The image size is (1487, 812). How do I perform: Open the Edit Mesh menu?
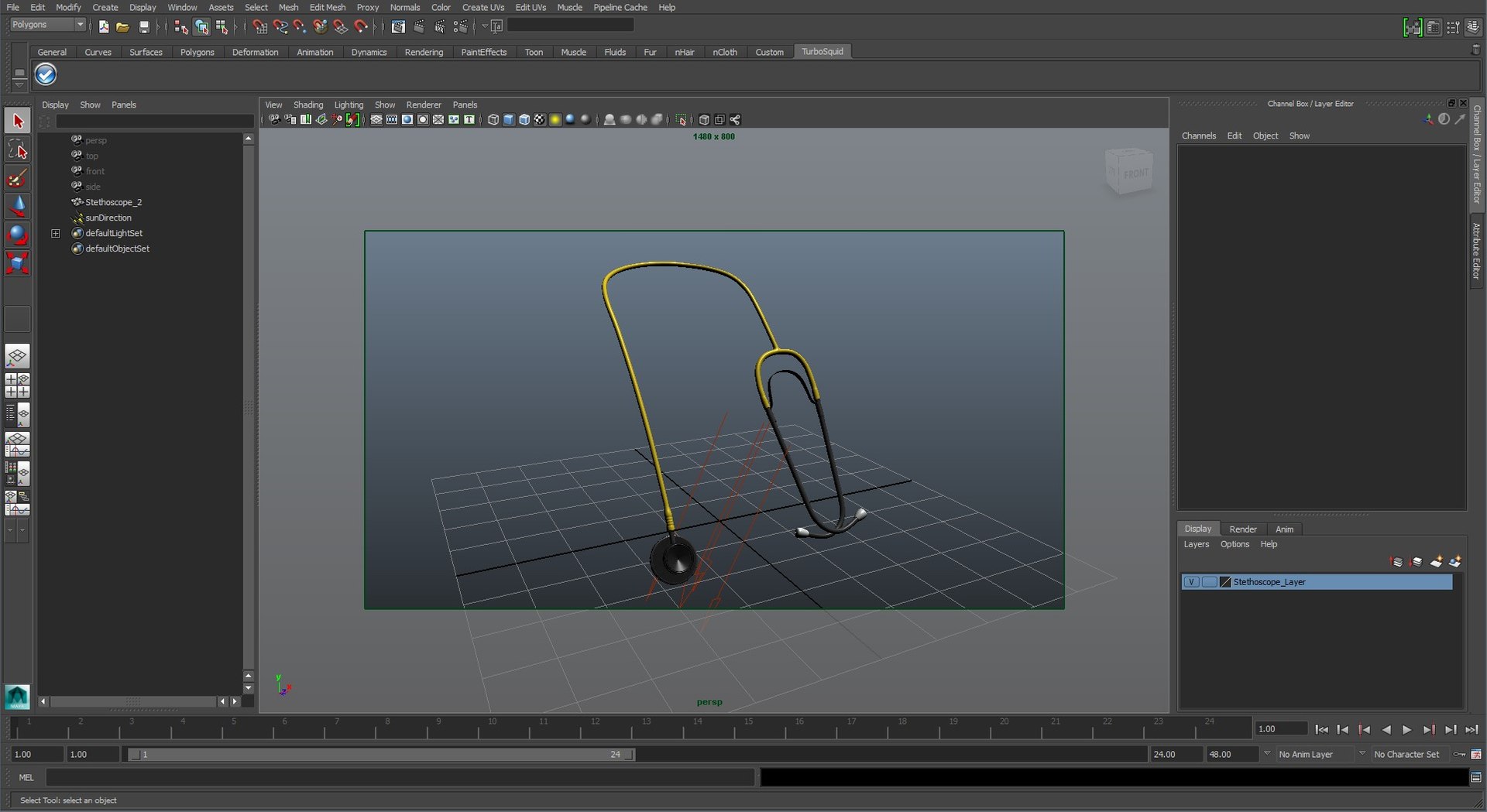(x=327, y=7)
